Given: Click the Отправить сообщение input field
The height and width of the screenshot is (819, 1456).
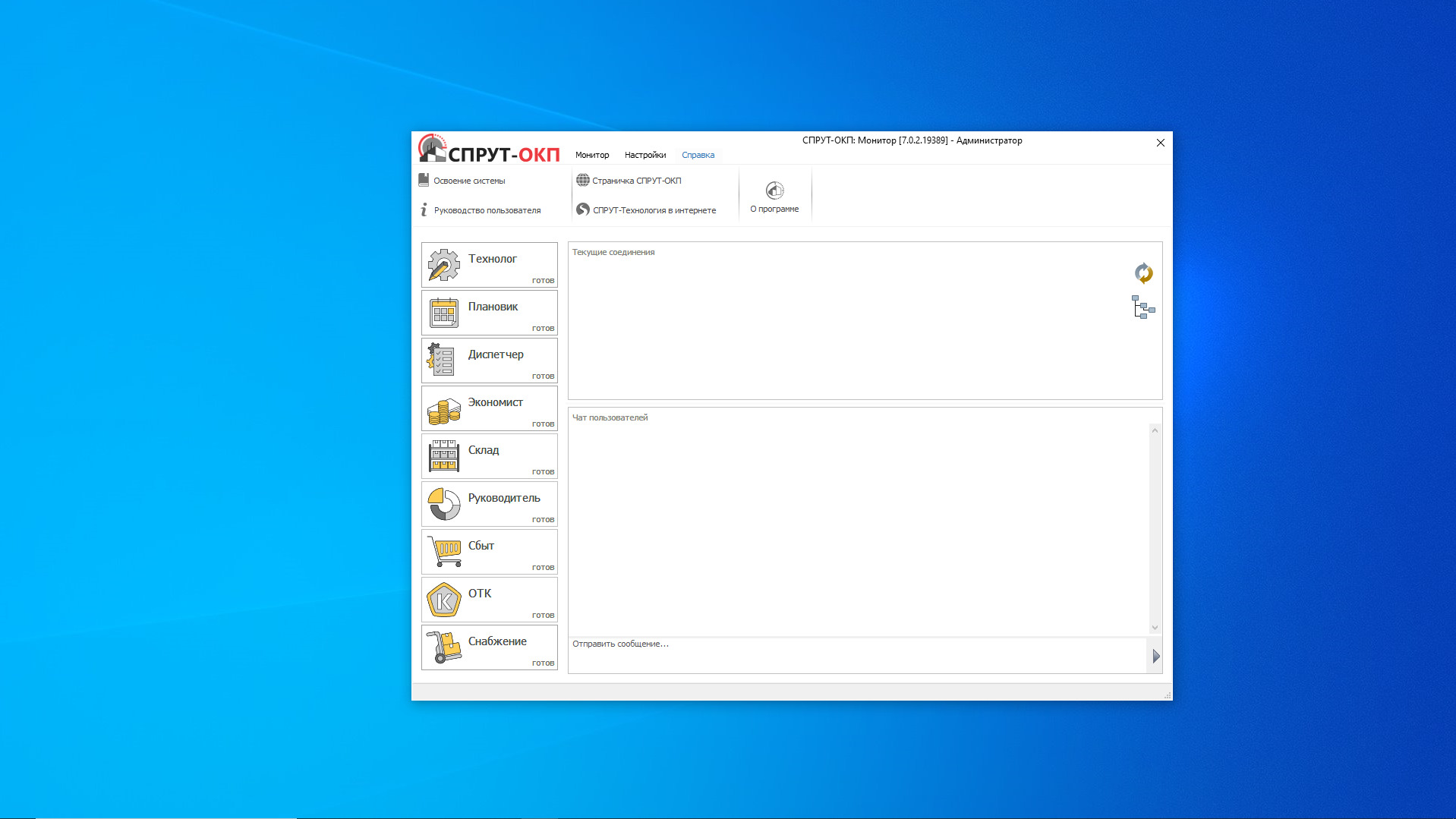Looking at the screenshot, I should pos(856,655).
